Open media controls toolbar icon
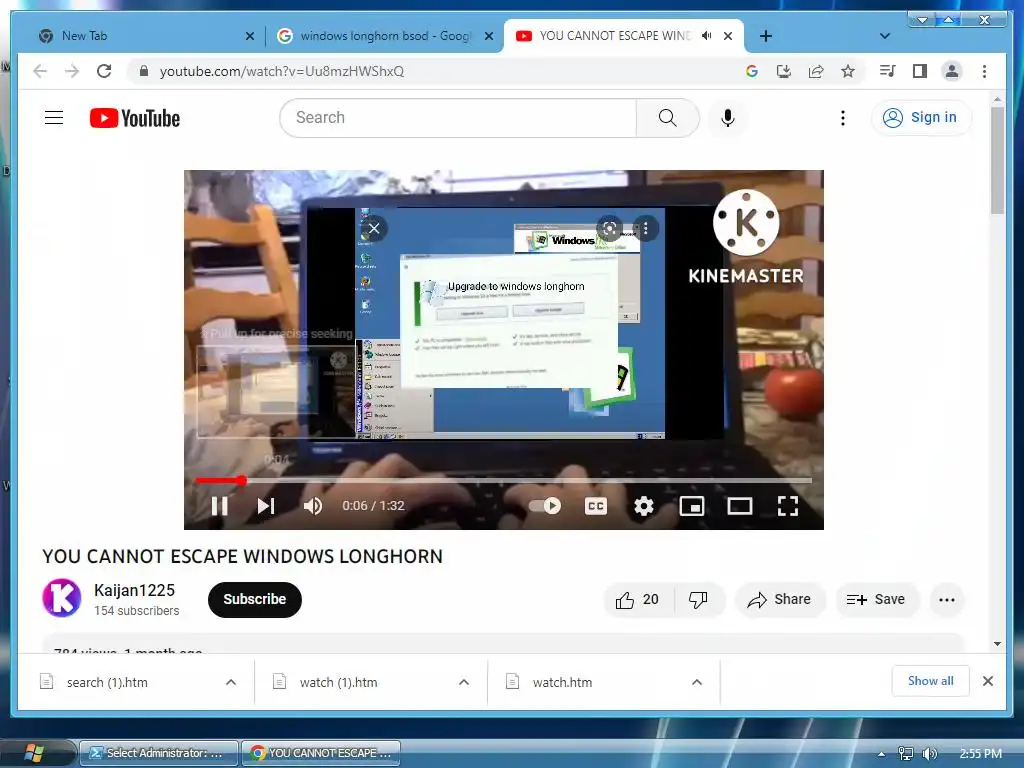This screenshot has height=768, width=1024. (888, 71)
